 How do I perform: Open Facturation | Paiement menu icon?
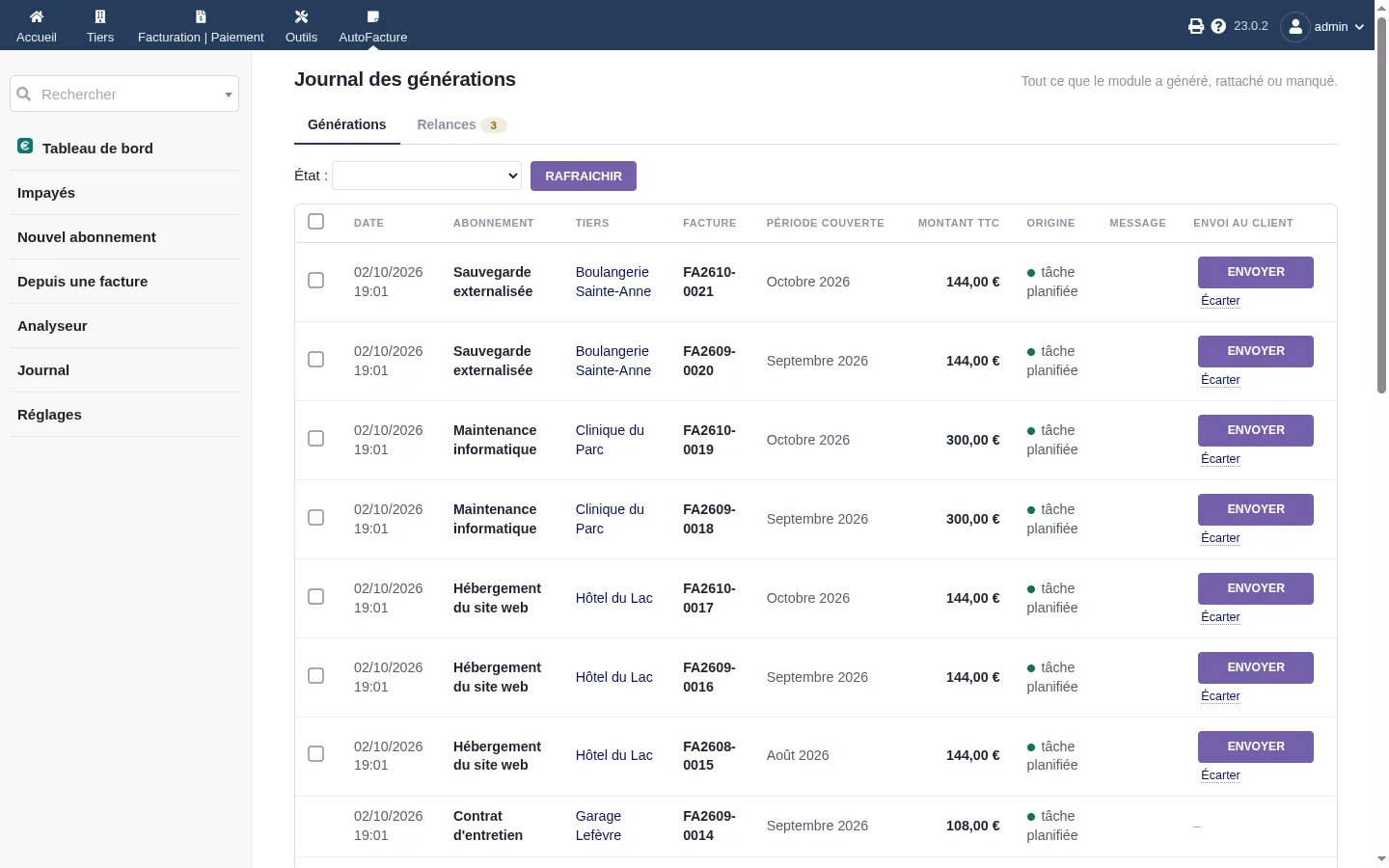pos(201,16)
